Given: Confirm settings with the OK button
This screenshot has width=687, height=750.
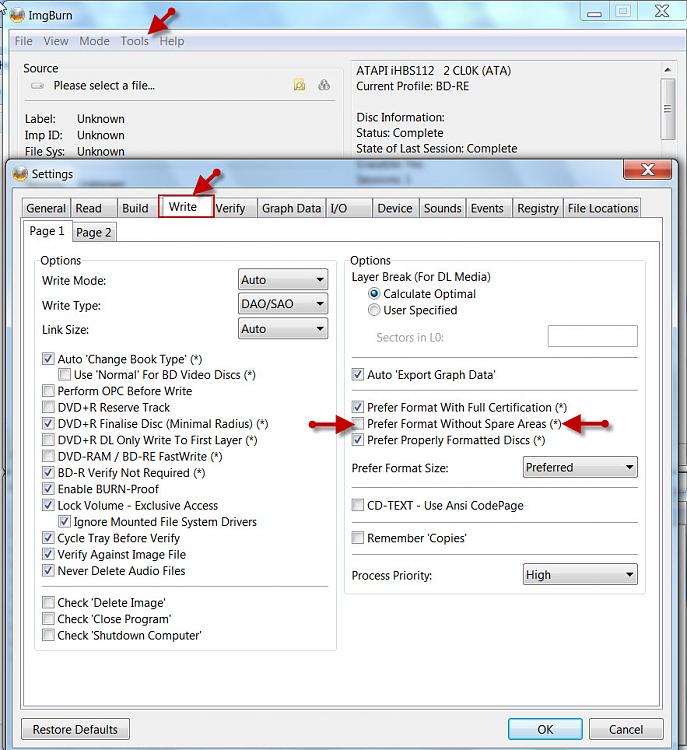Looking at the screenshot, I should click(545, 729).
